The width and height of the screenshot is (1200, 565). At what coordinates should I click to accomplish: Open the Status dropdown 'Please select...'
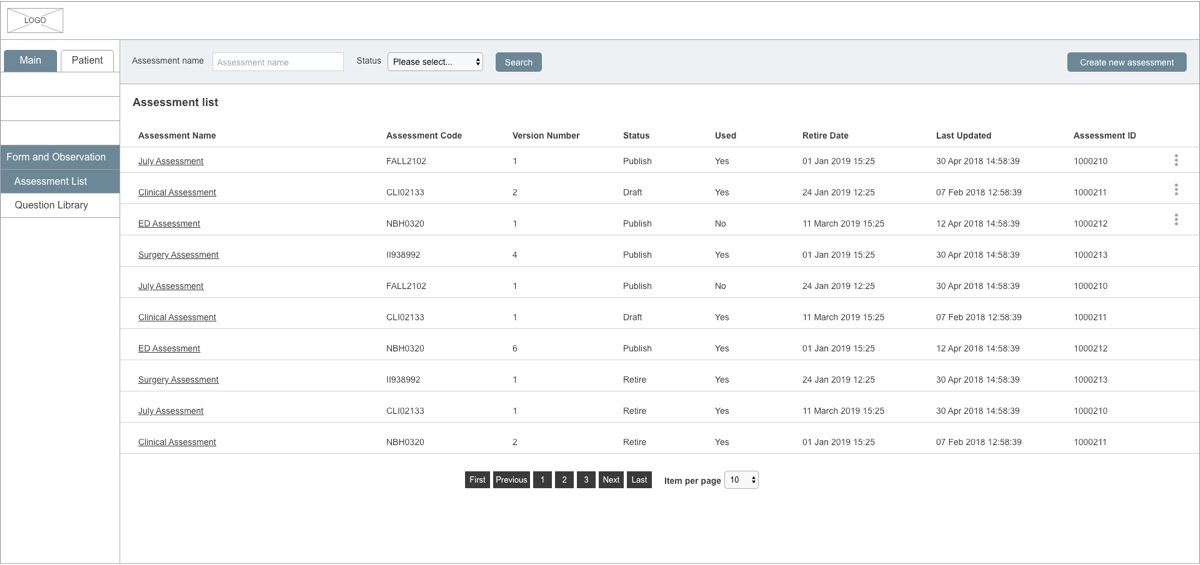pos(435,62)
